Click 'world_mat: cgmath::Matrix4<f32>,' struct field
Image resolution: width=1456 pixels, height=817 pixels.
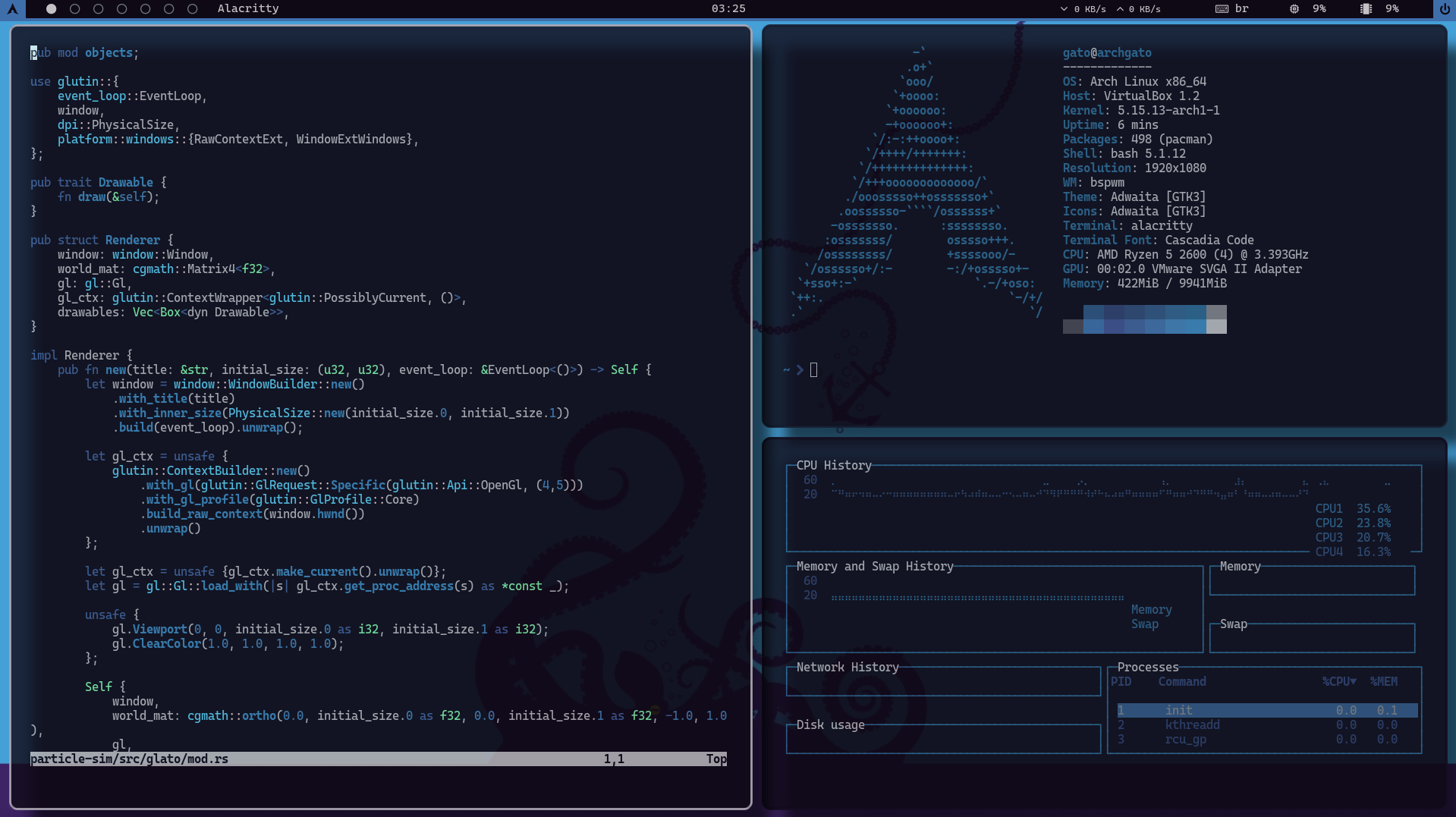click(166, 269)
